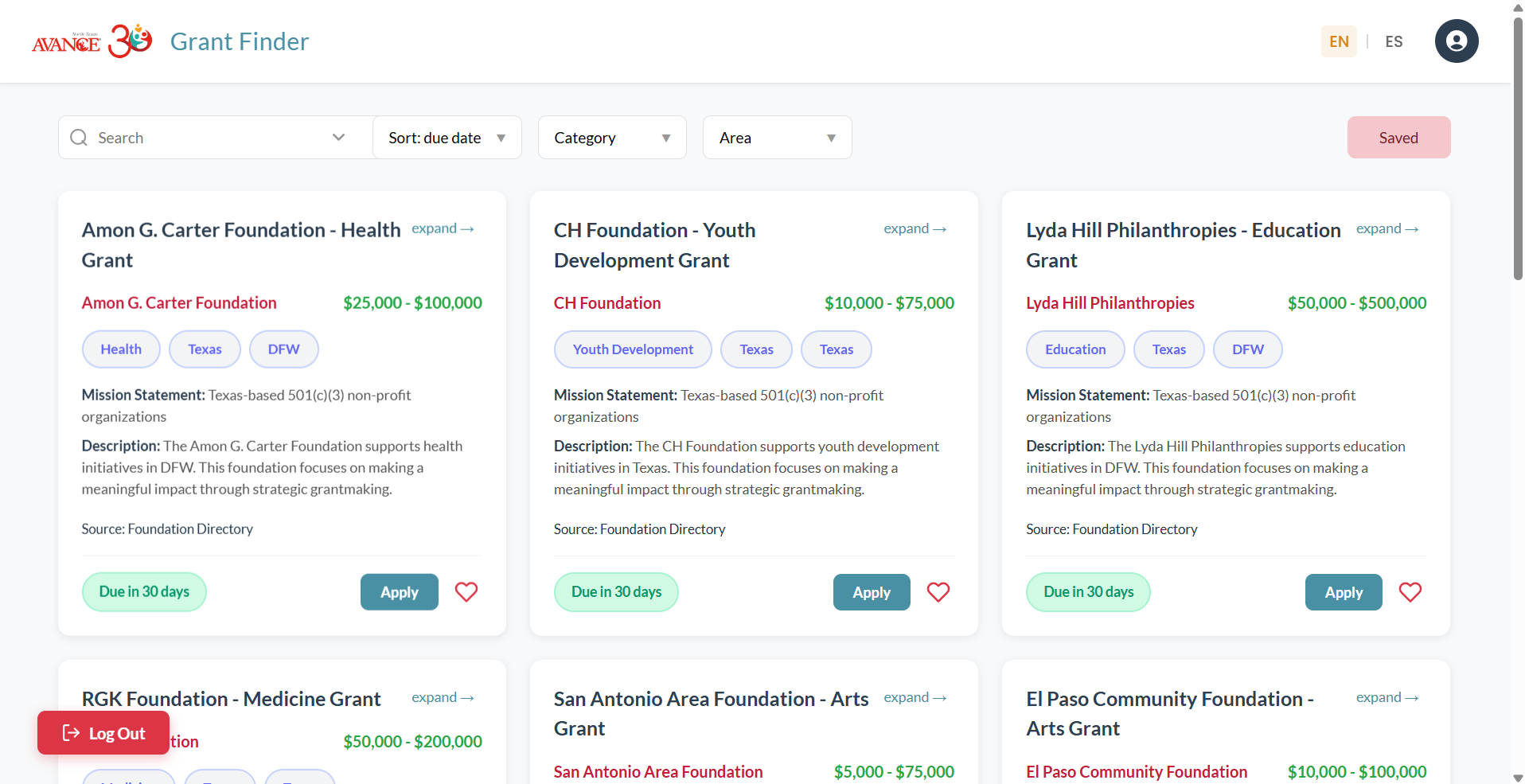Click the search magnifier icon

coord(78,137)
